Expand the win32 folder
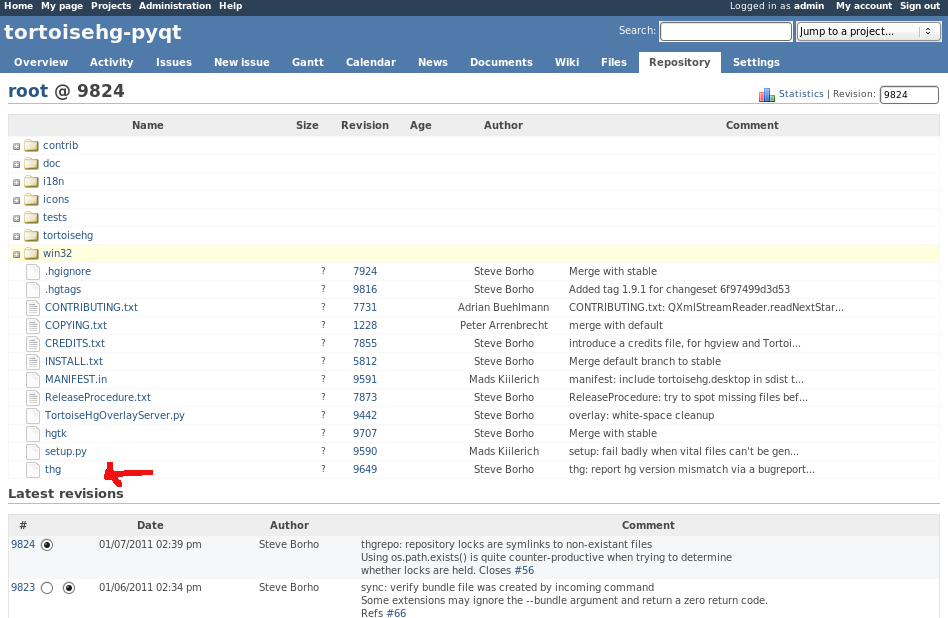Image resolution: width=948 pixels, height=618 pixels. click(x=16, y=255)
